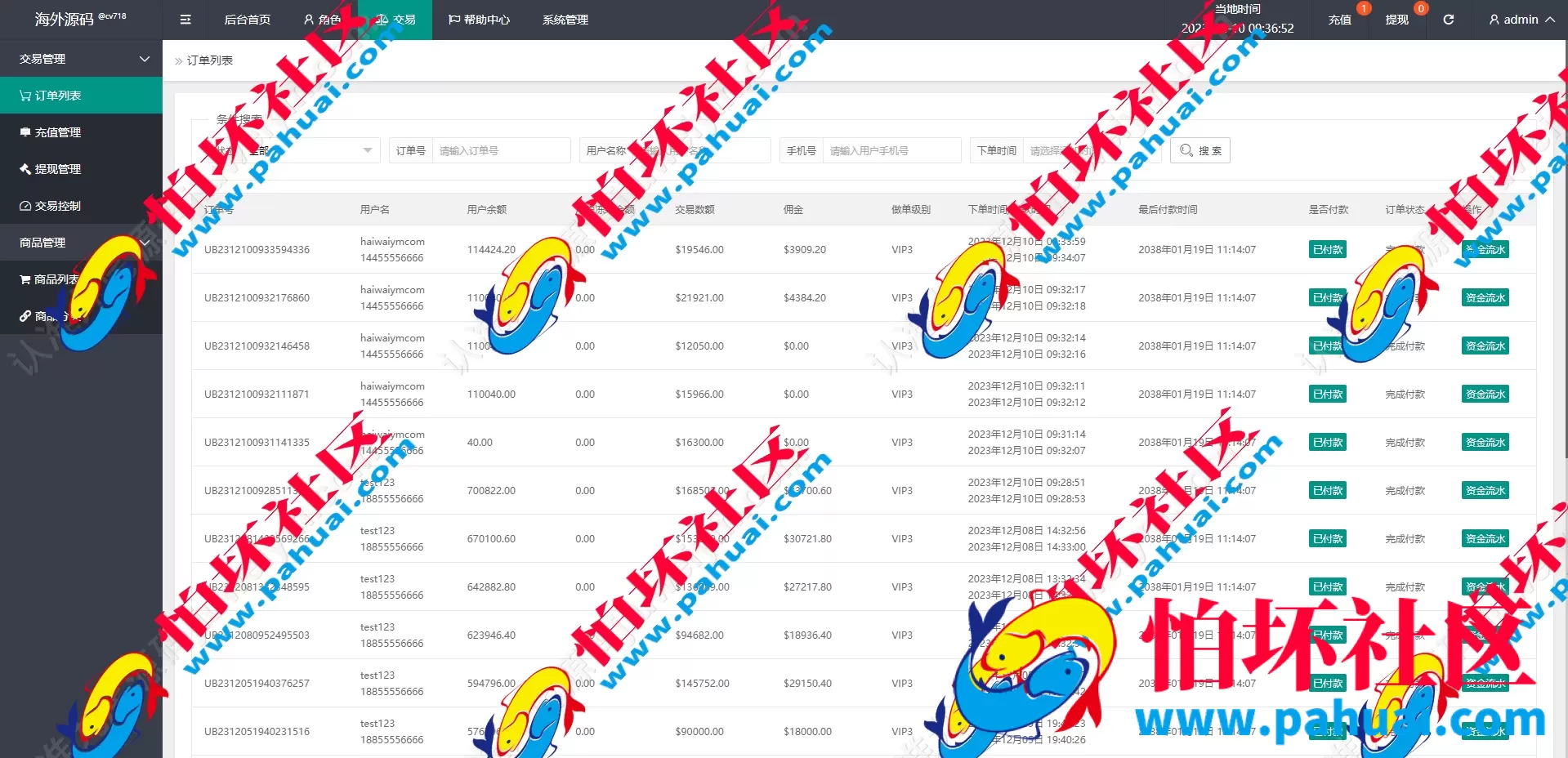Expand the admin account dropdown

(1521, 20)
